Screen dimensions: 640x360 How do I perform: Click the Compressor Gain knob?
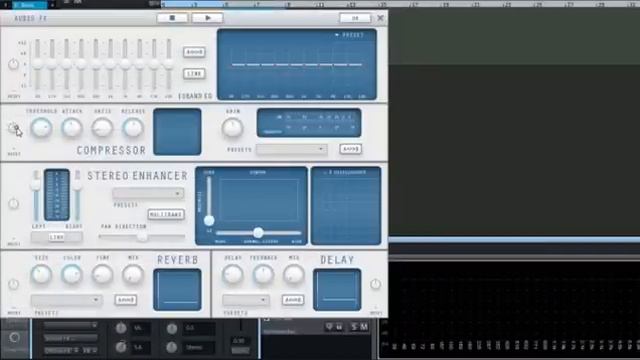(x=233, y=128)
